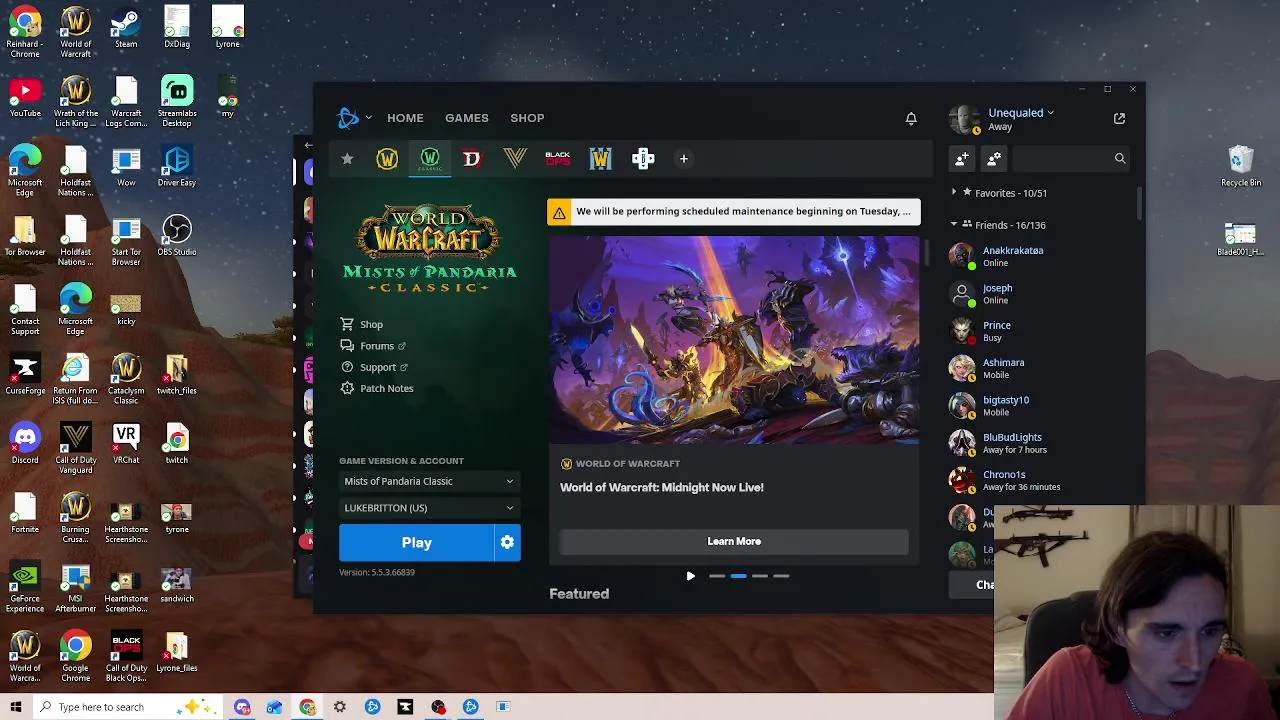
Task: Expand the Favorites - 10/51 group
Action: coord(1000,193)
